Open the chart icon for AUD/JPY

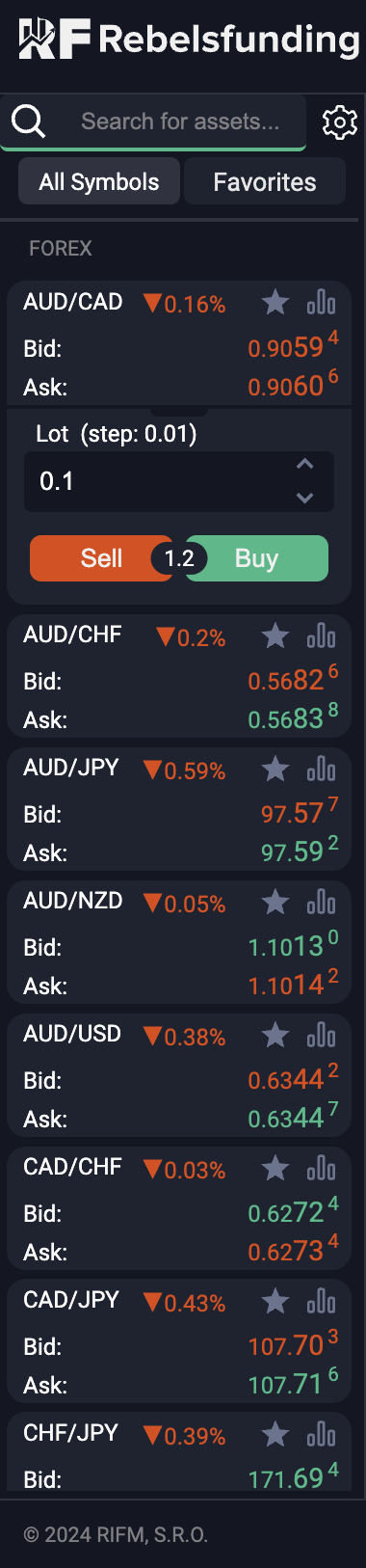click(x=321, y=769)
